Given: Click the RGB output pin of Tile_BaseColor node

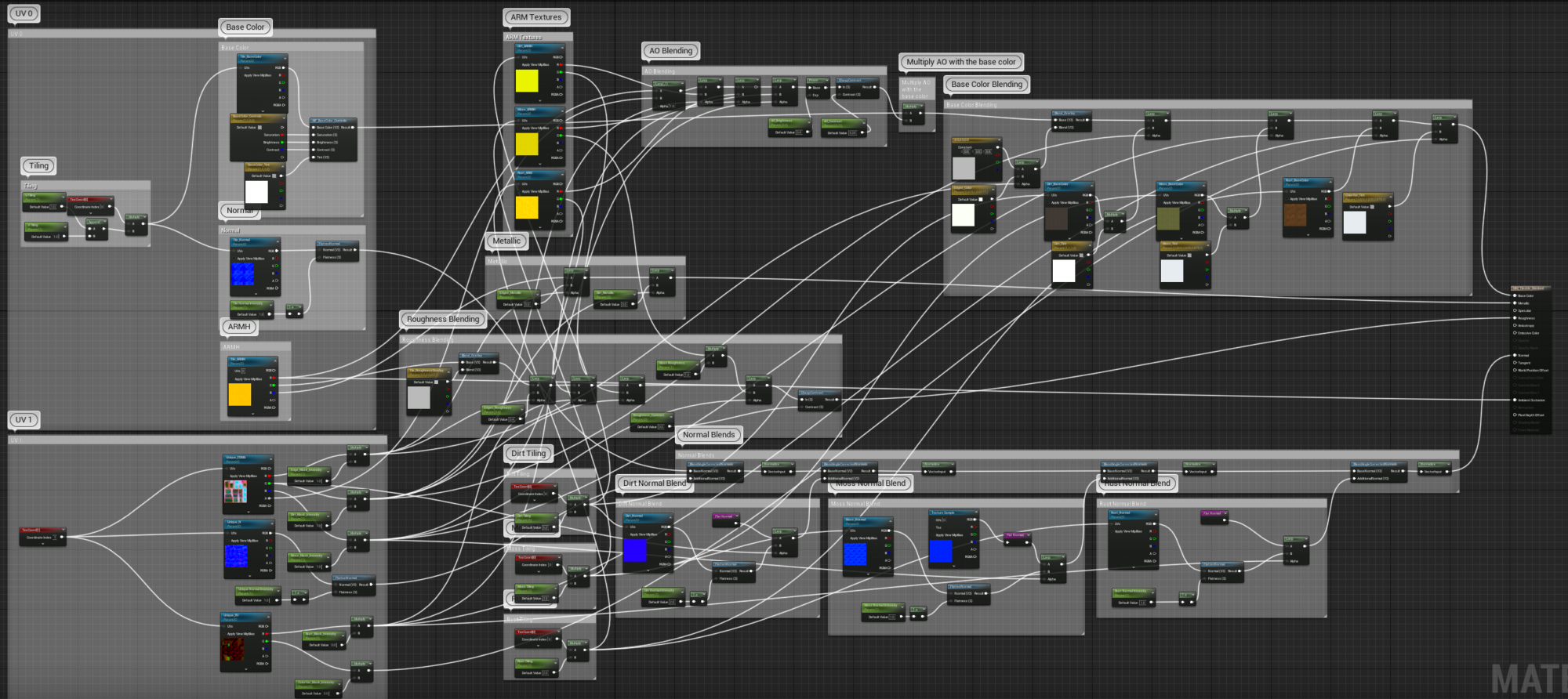Looking at the screenshot, I should [x=283, y=68].
